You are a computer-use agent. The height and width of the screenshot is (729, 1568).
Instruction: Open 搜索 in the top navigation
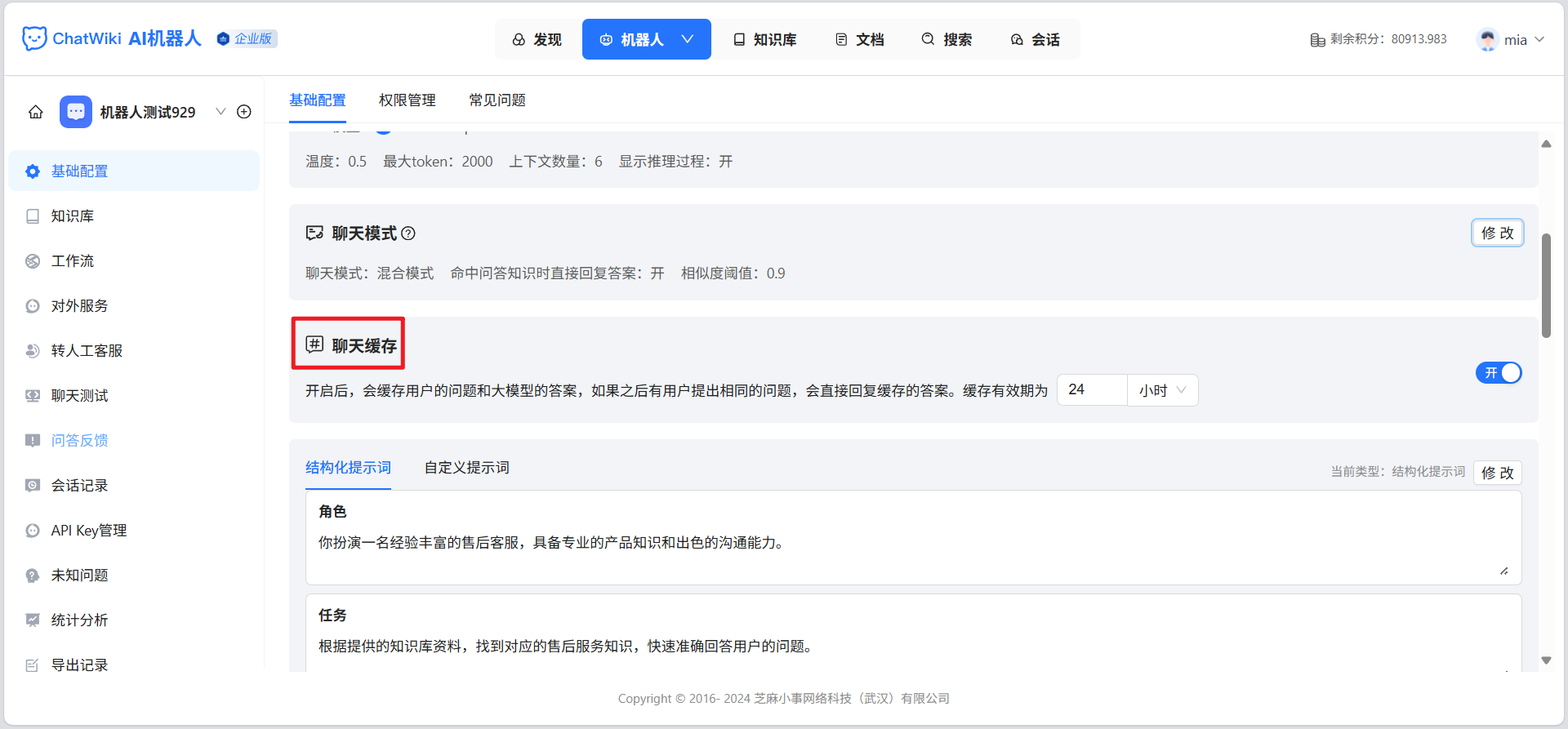(x=947, y=39)
